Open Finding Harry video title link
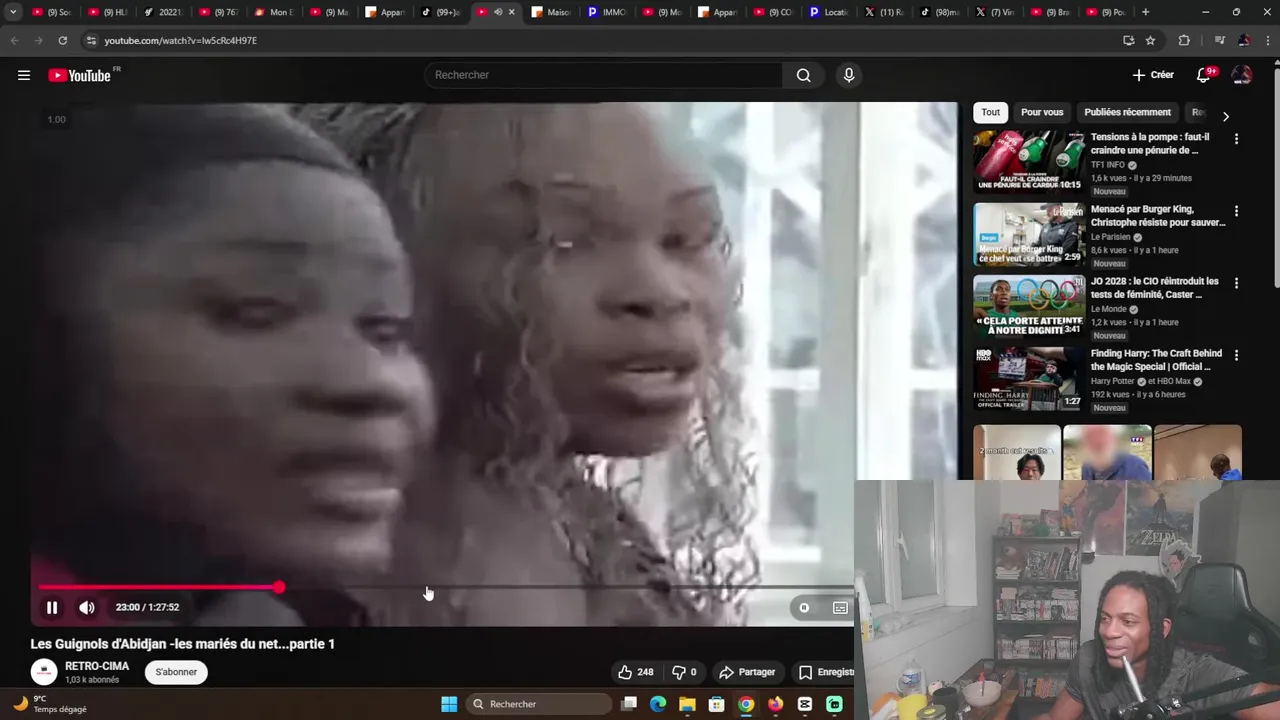 (x=1156, y=360)
